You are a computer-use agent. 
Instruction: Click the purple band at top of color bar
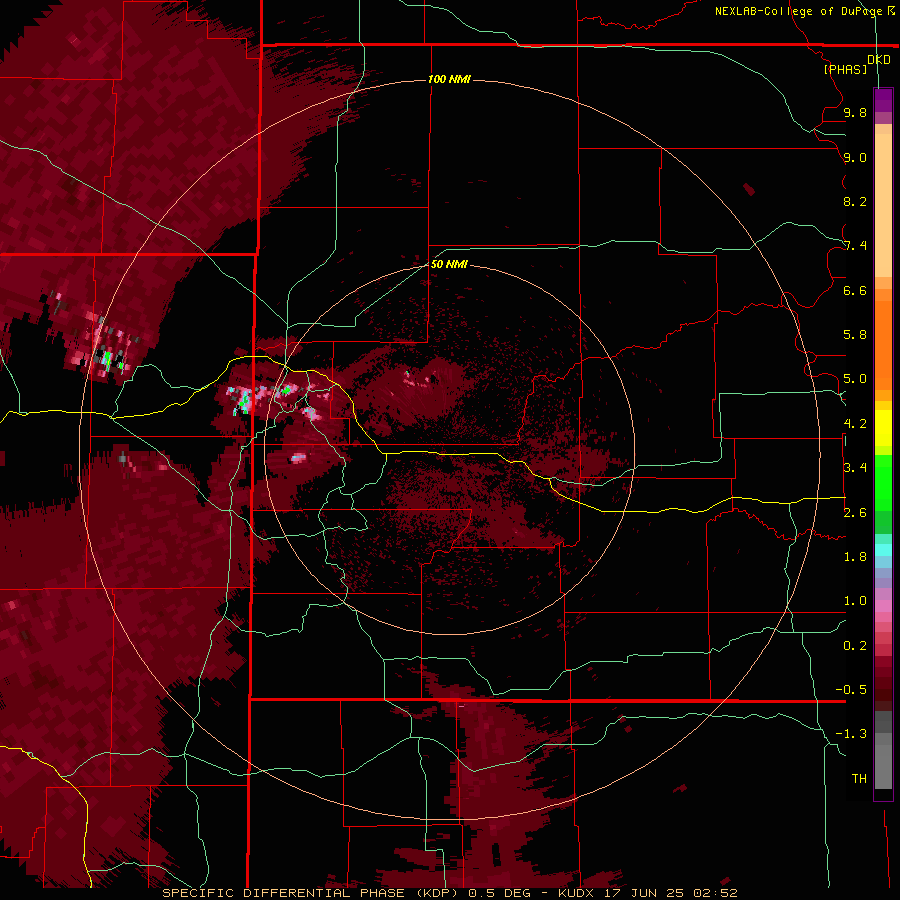click(x=883, y=100)
